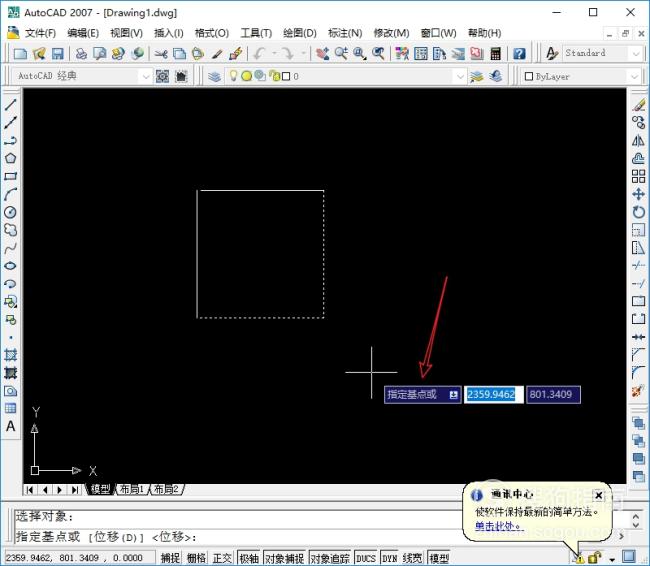Open dynamic prompt options down-arrow
The height and width of the screenshot is (566, 650).
[454, 395]
